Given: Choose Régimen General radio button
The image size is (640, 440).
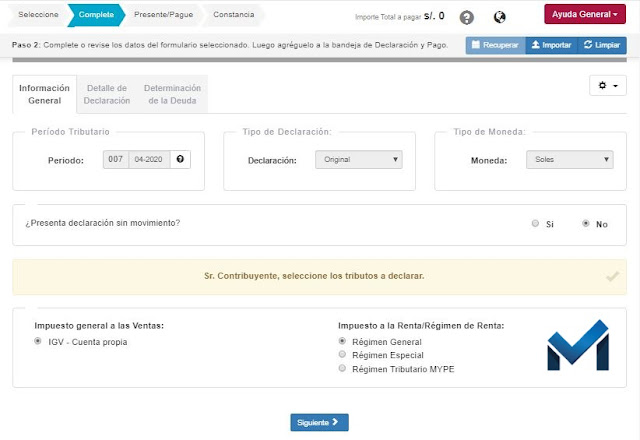Looking at the screenshot, I should click(x=342, y=340).
